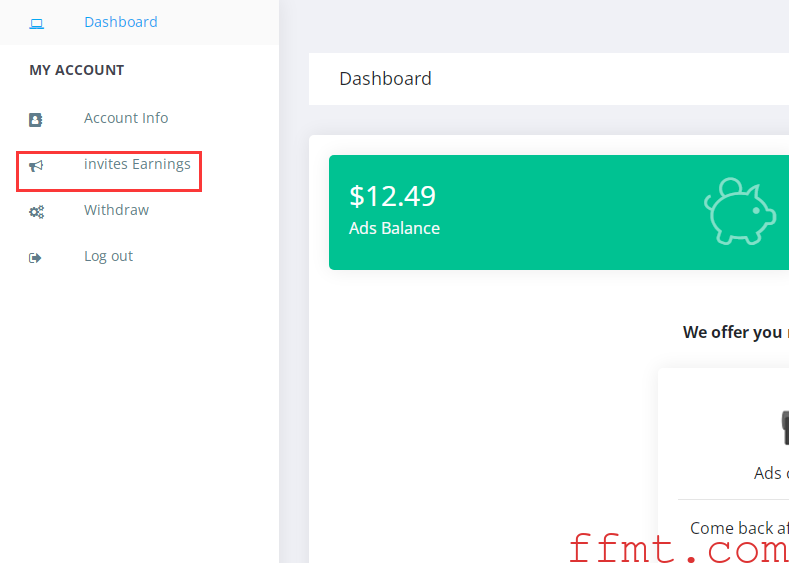Click the laptop icon beside Dashboard
Image resolution: width=789 pixels, height=563 pixels.
pyautogui.click(x=36, y=24)
